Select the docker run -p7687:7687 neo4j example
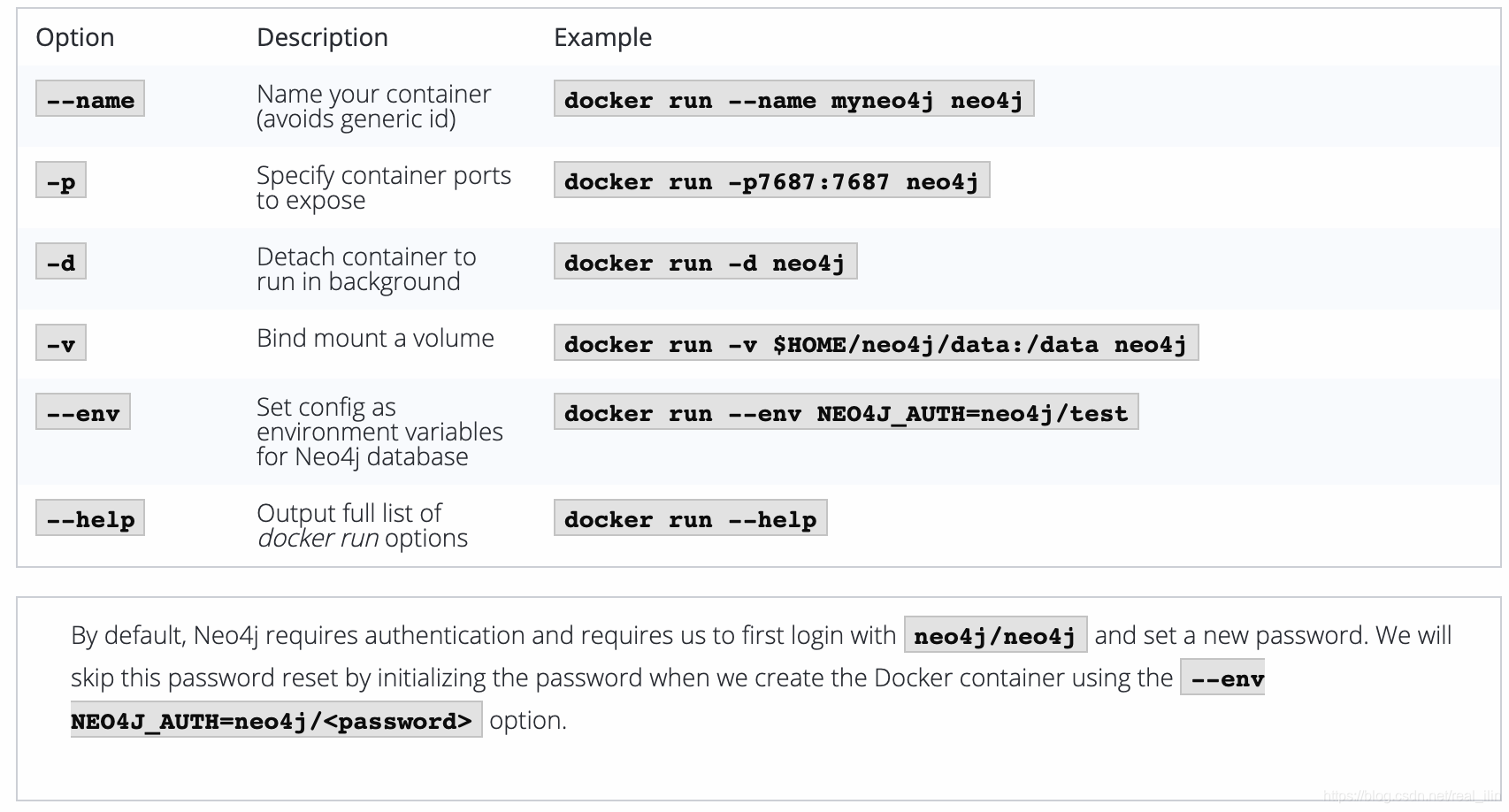 [x=772, y=180]
